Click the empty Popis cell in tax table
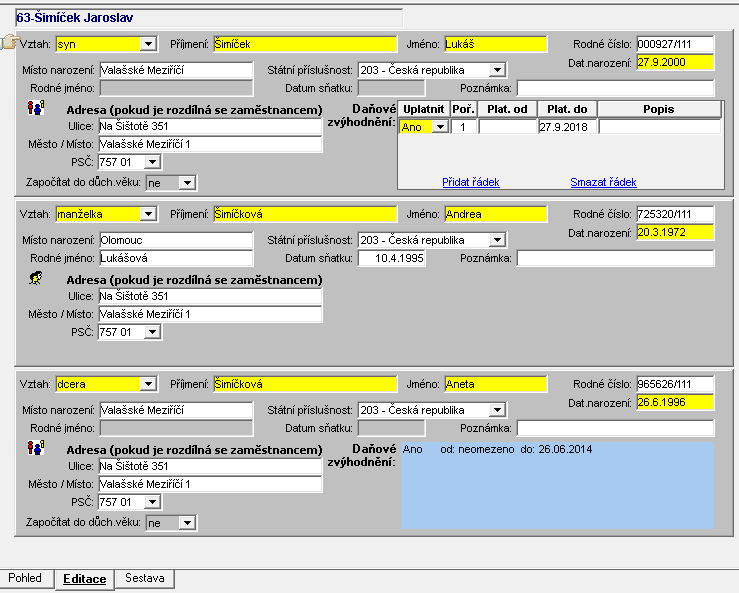The height and width of the screenshot is (593, 739). click(659, 127)
